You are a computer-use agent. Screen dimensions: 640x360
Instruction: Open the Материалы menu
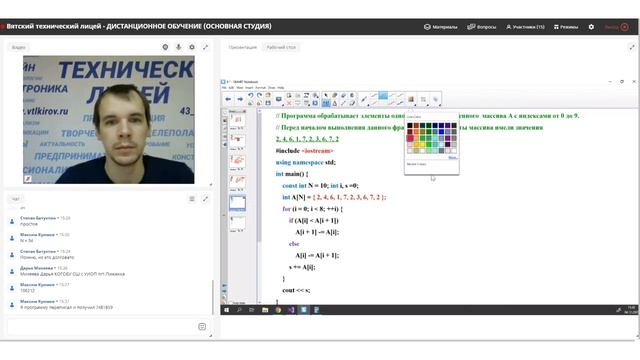pyautogui.click(x=440, y=27)
